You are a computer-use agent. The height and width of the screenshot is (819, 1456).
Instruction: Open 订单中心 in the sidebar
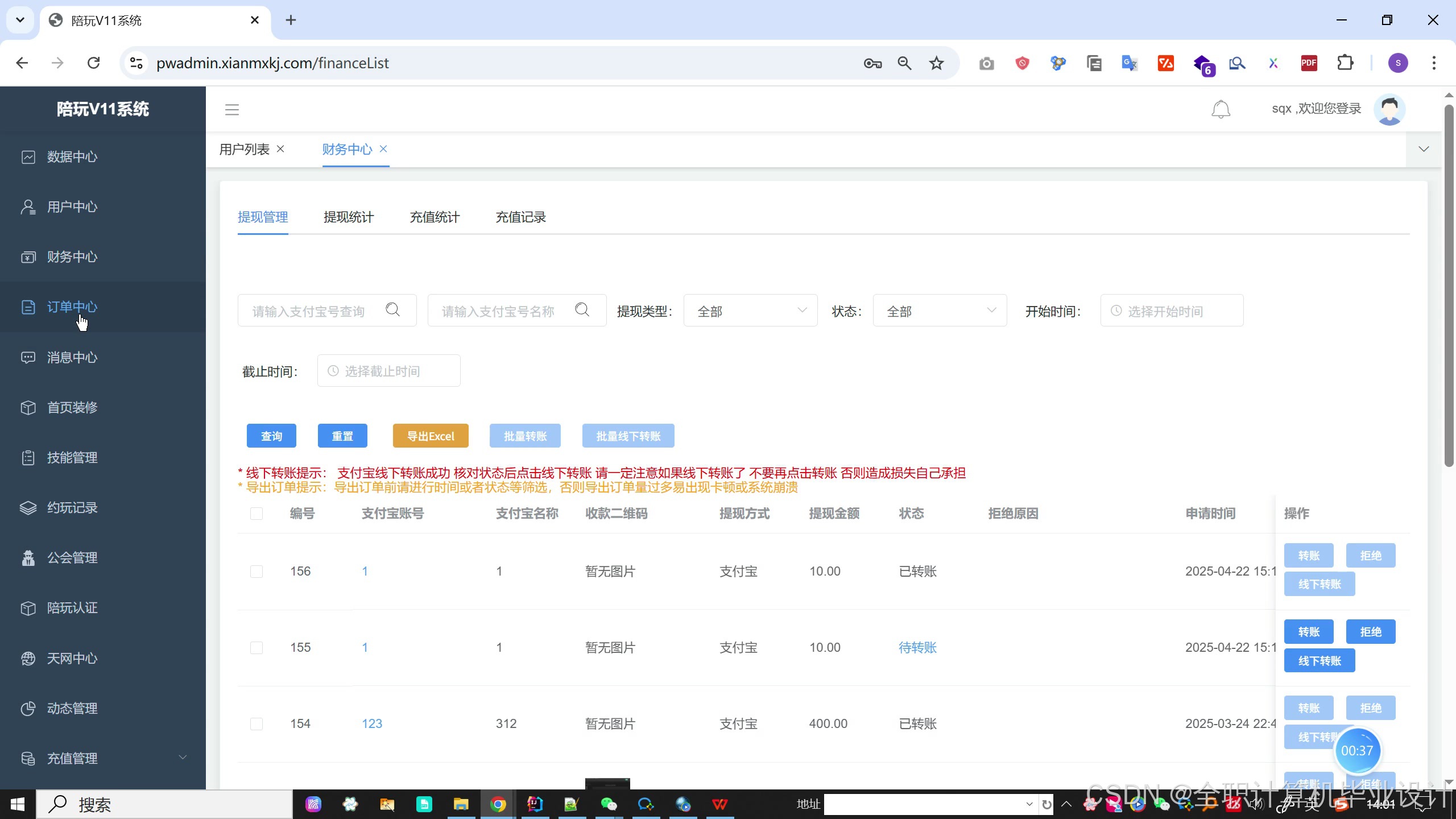[x=102, y=307]
